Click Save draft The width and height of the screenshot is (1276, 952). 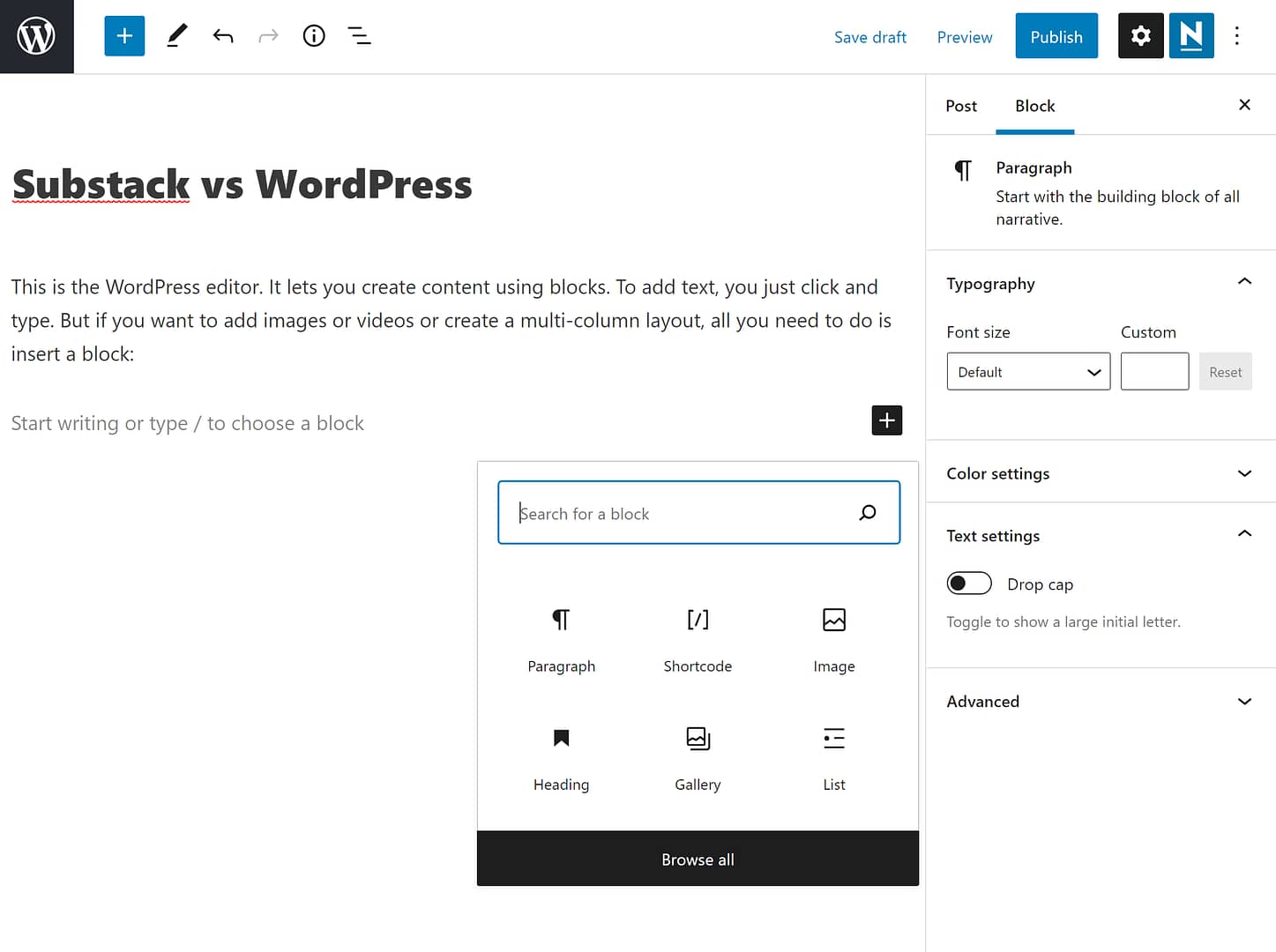(869, 37)
